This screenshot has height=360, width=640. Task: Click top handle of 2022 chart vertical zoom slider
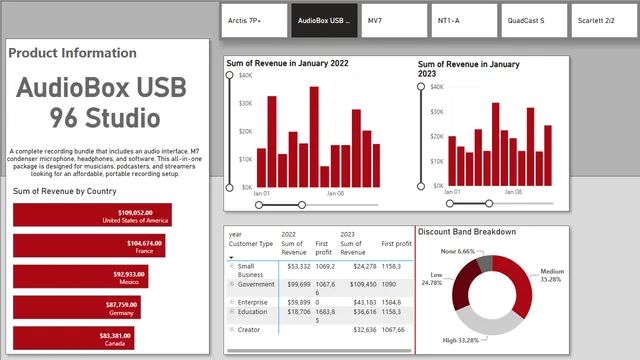pyautogui.click(x=229, y=75)
